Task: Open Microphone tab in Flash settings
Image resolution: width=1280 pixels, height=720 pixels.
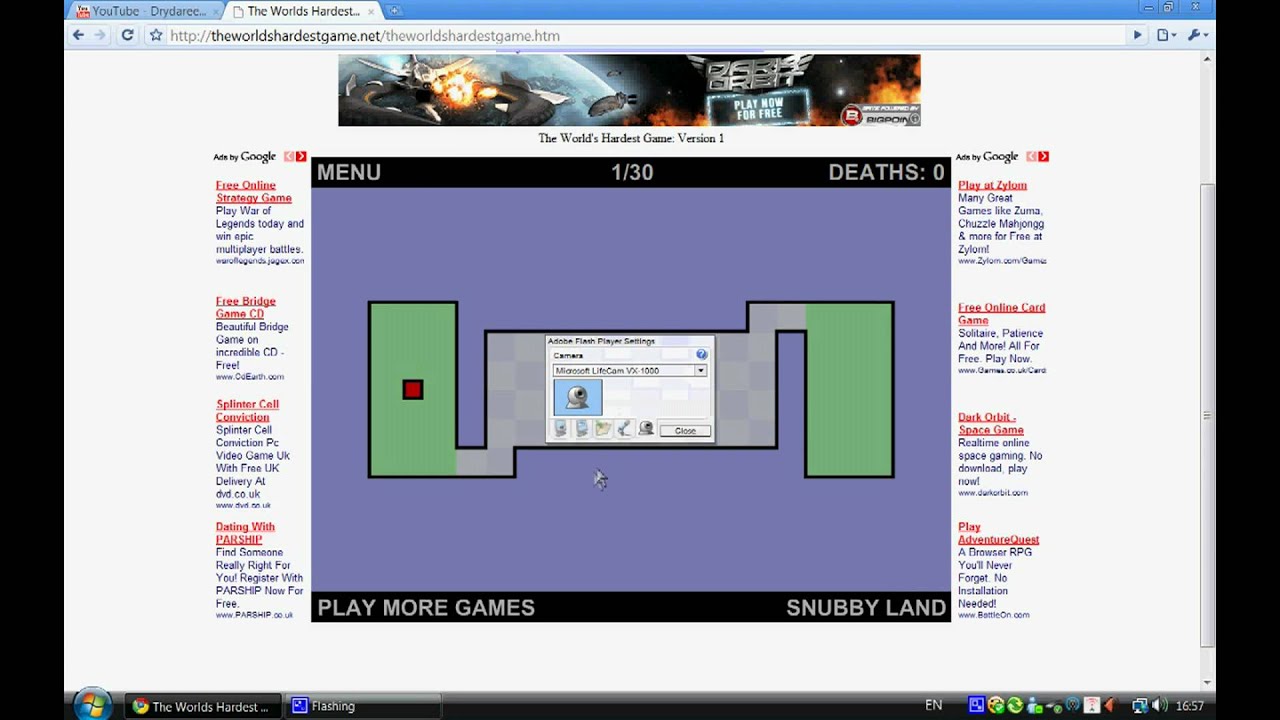Action: pos(625,428)
